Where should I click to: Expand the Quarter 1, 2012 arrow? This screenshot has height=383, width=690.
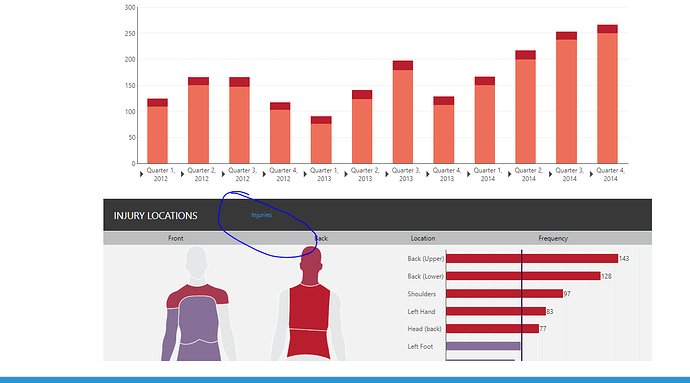pos(141,174)
